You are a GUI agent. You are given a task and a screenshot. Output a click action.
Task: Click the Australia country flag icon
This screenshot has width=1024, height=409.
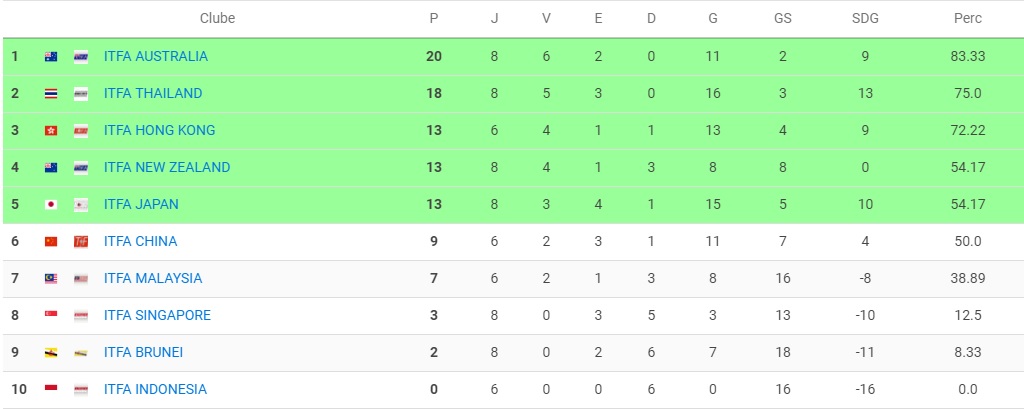coord(51,57)
